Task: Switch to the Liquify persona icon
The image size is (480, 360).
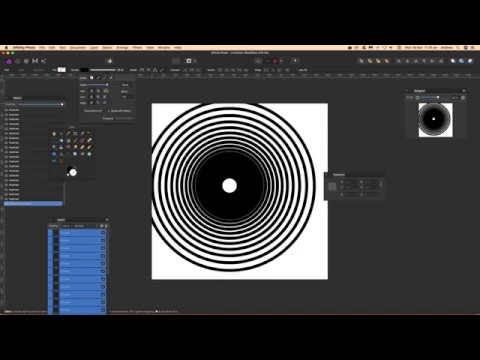Action: [x=18, y=61]
